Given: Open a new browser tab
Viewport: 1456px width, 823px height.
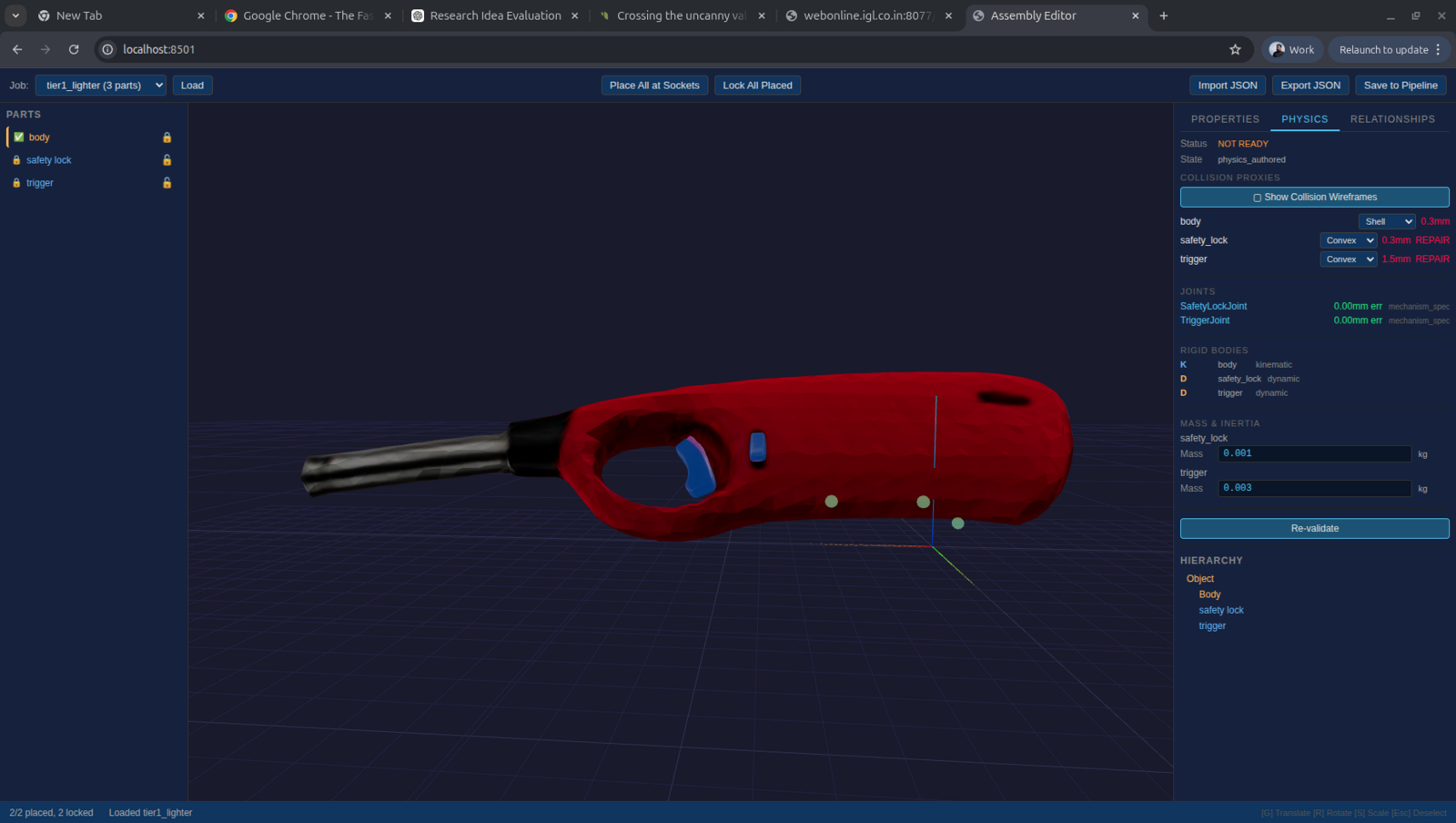Looking at the screenshot, I should (1163, 15).
